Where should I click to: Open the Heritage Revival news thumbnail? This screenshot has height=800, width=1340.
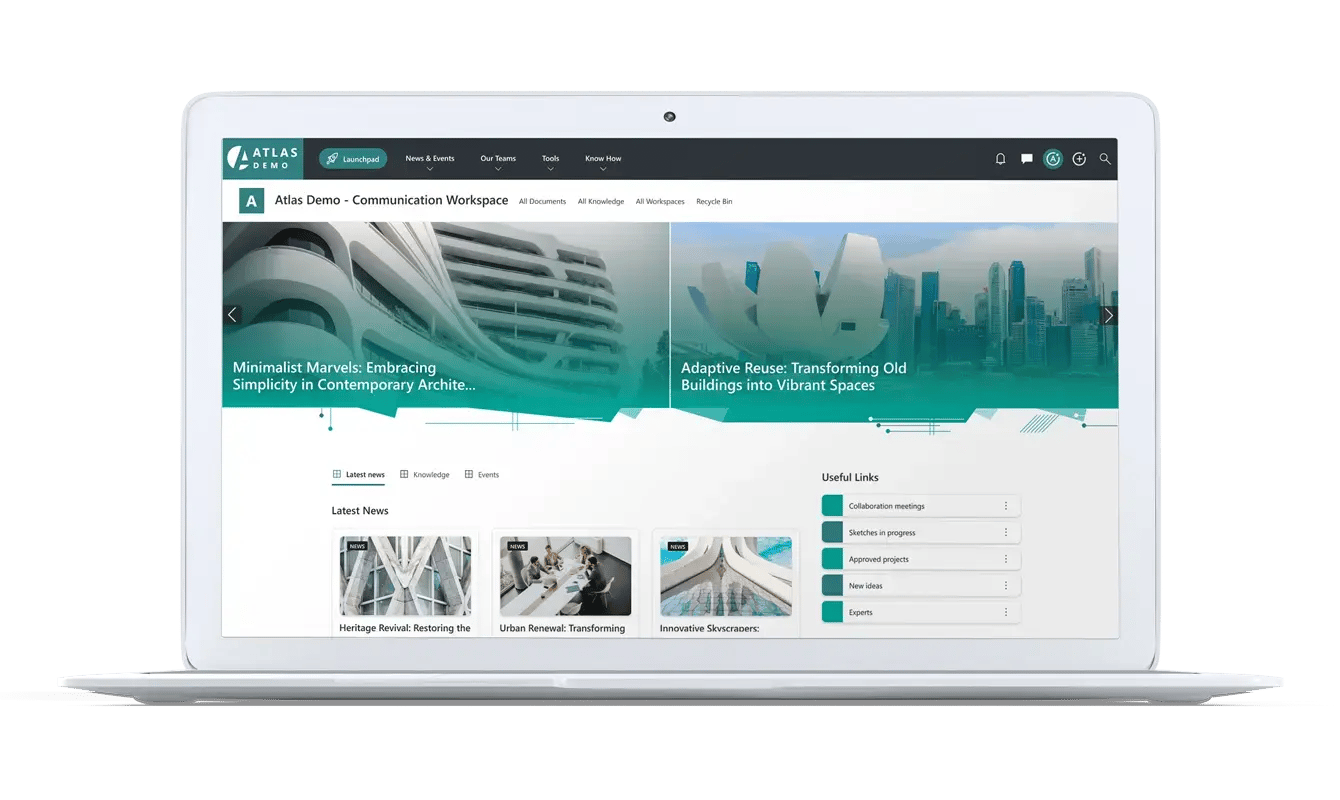pyautogui.click(x=405, y=576)
